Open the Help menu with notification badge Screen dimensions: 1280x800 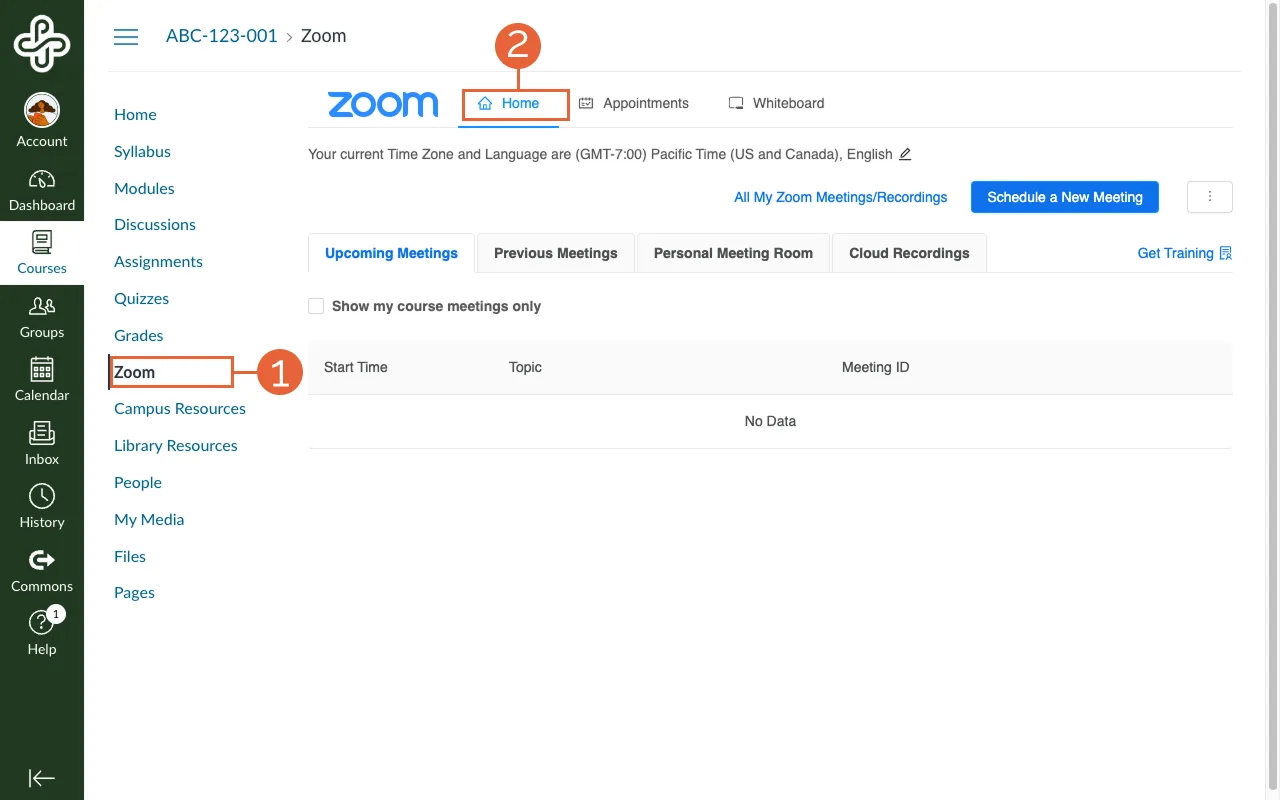pyautogui.click(x=42, y=634)
